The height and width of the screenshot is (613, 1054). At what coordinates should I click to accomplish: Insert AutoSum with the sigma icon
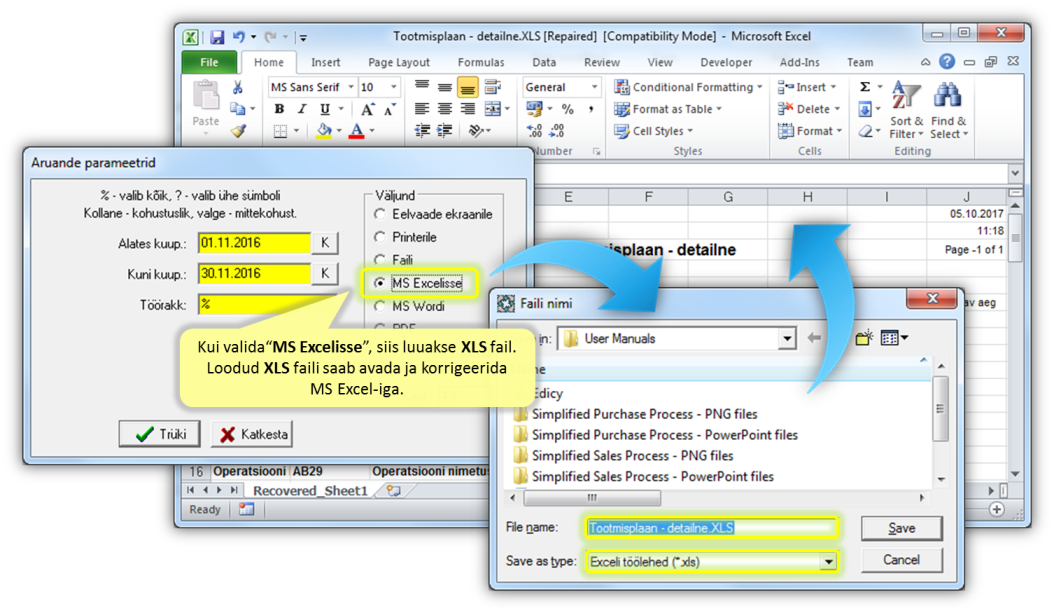(x=865, y=87)
